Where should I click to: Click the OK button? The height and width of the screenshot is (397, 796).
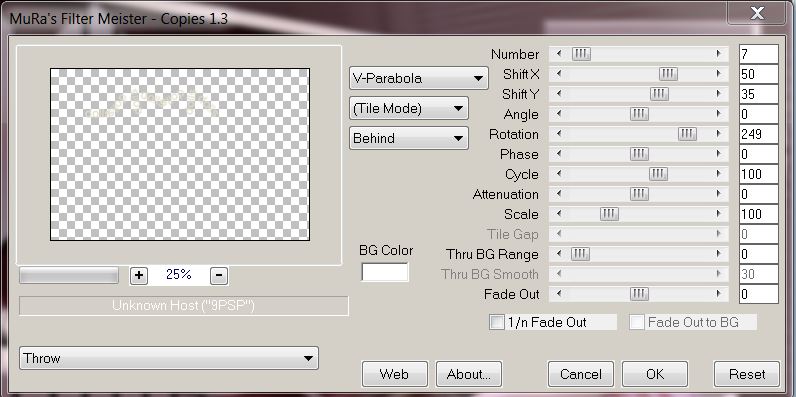(x=655, y=374)
